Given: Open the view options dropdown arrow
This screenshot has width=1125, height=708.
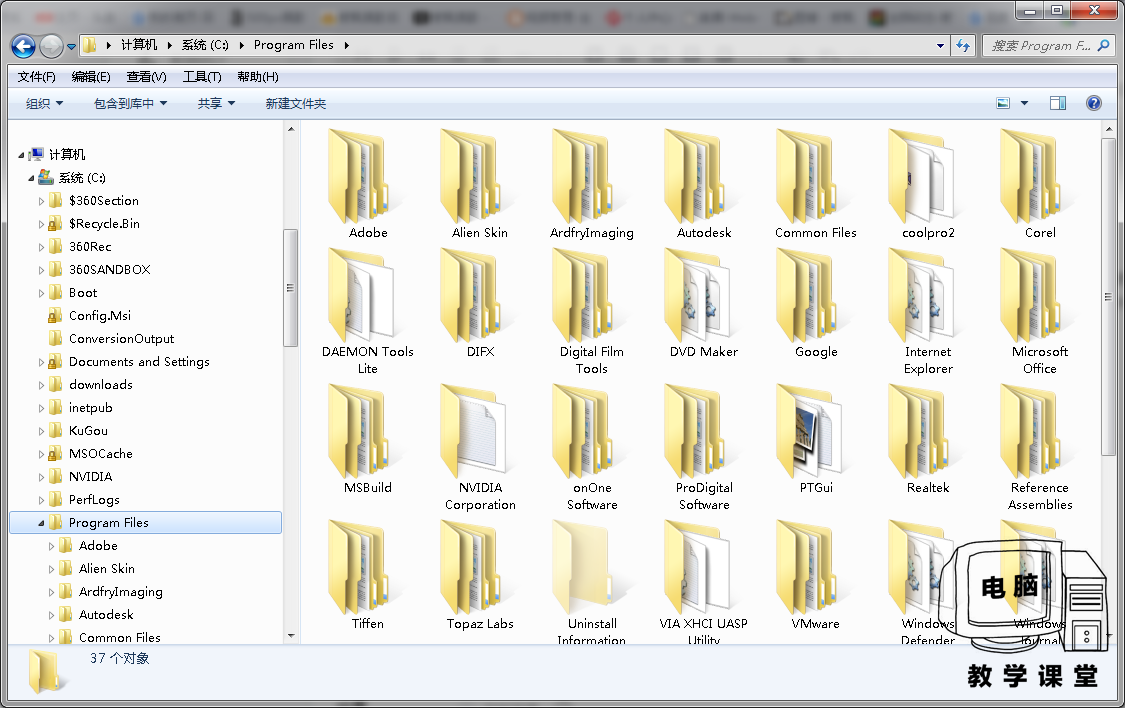Looking at the screenshot, I should [x=1025, y=103].
